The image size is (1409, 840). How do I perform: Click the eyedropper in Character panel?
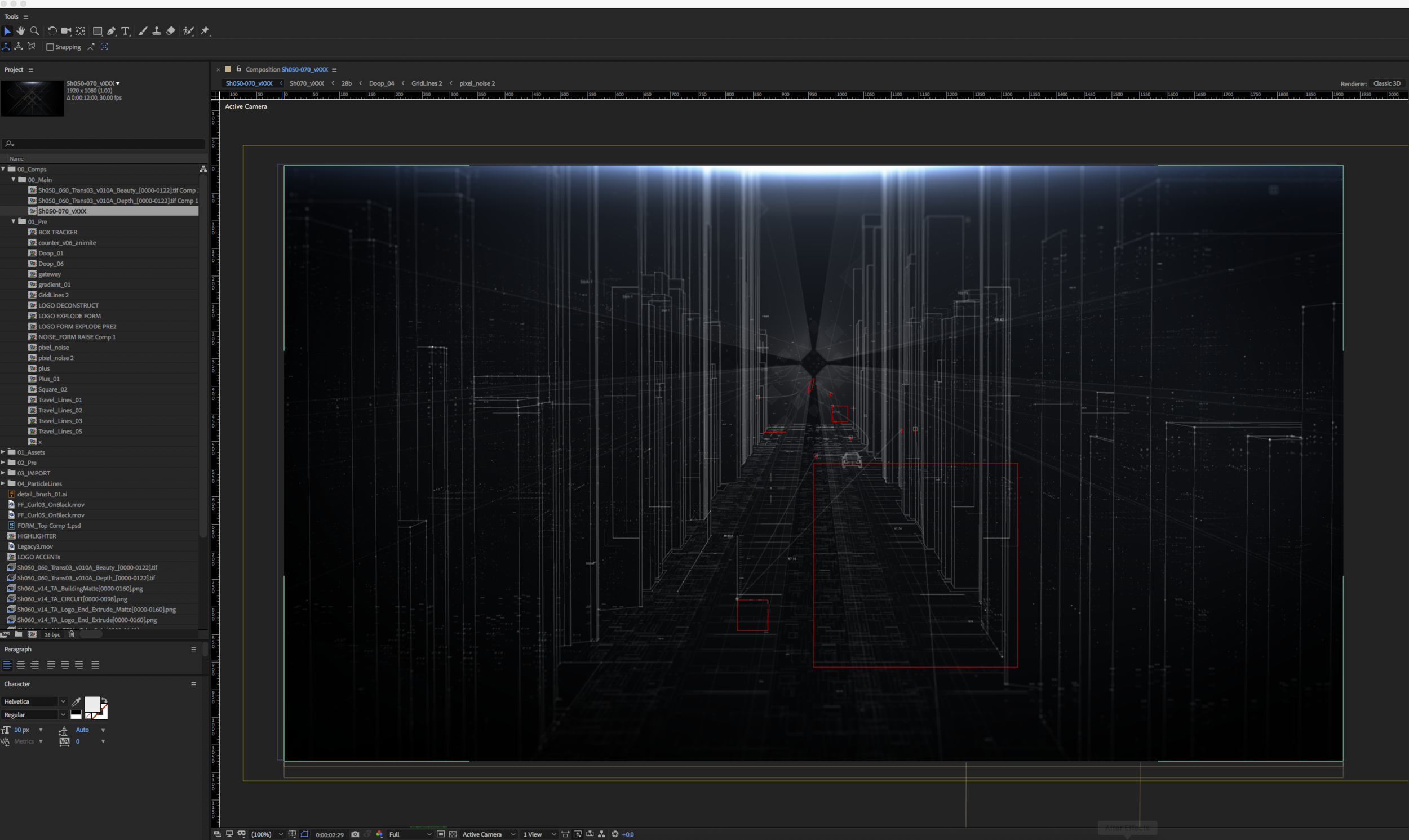tap(76, 702)
